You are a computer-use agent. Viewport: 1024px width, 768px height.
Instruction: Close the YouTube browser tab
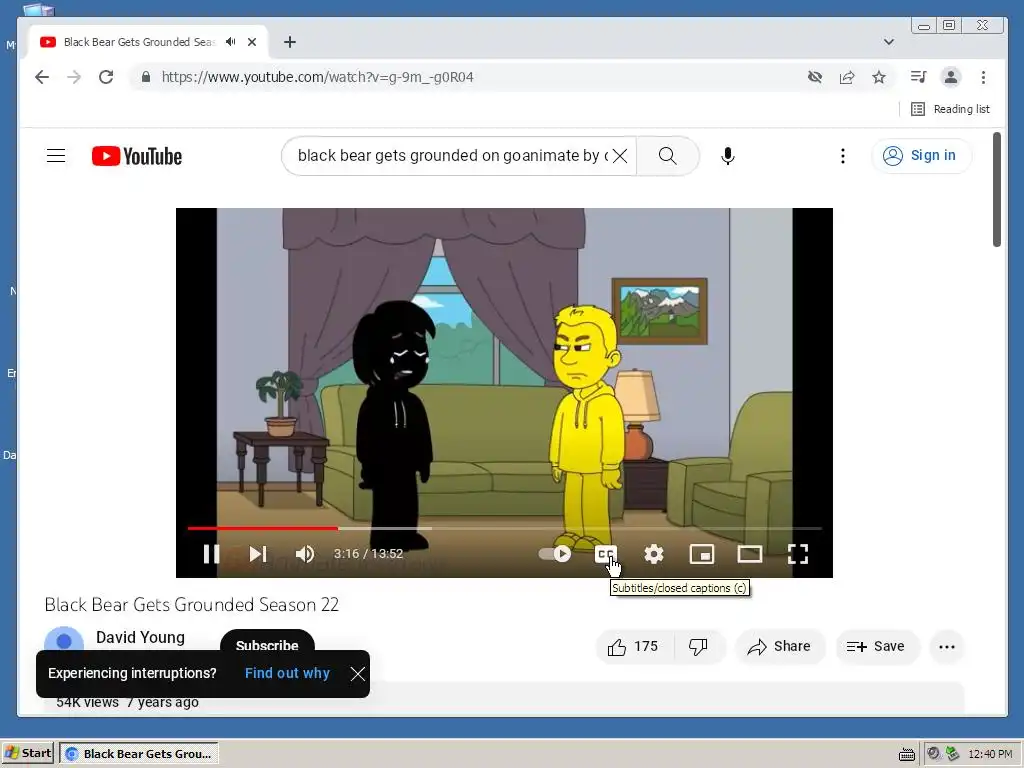(252, 42)
